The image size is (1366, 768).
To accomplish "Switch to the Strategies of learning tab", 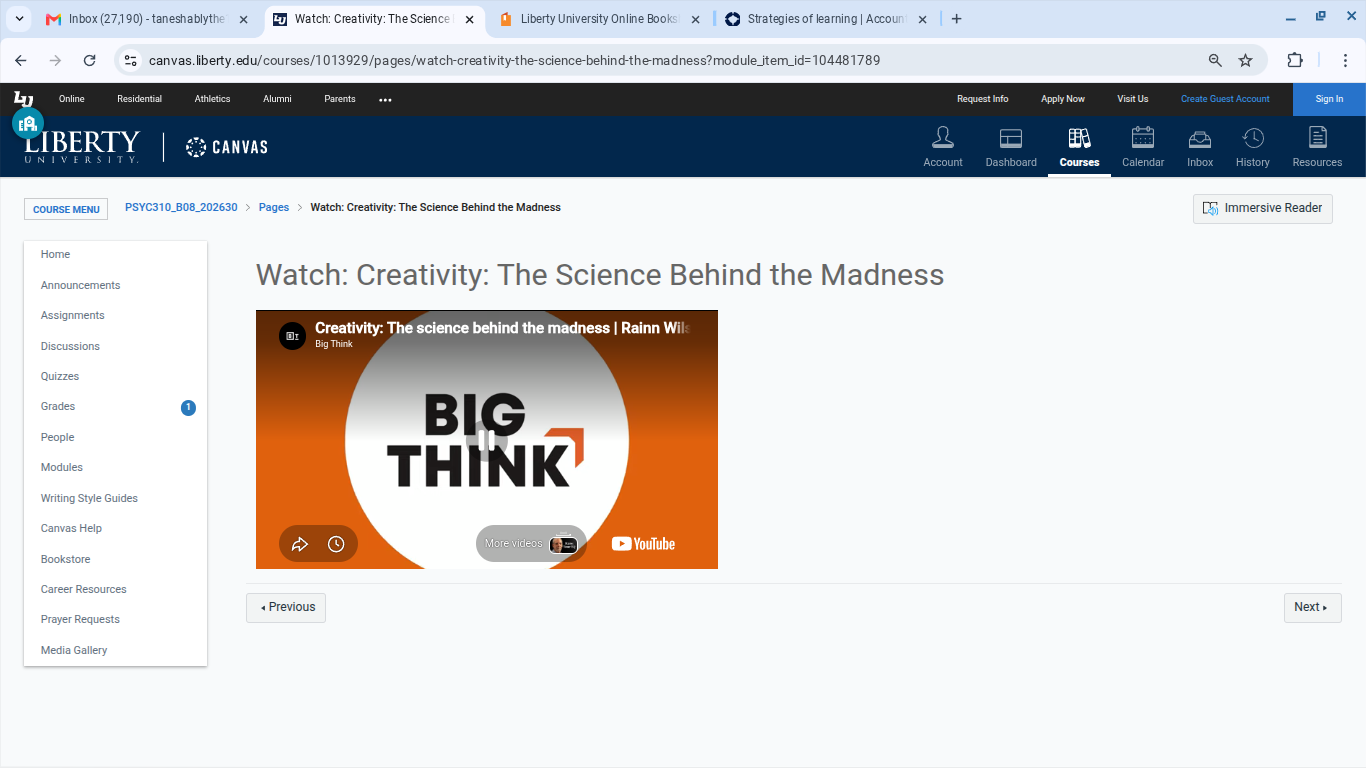I will tap(827, 19).
